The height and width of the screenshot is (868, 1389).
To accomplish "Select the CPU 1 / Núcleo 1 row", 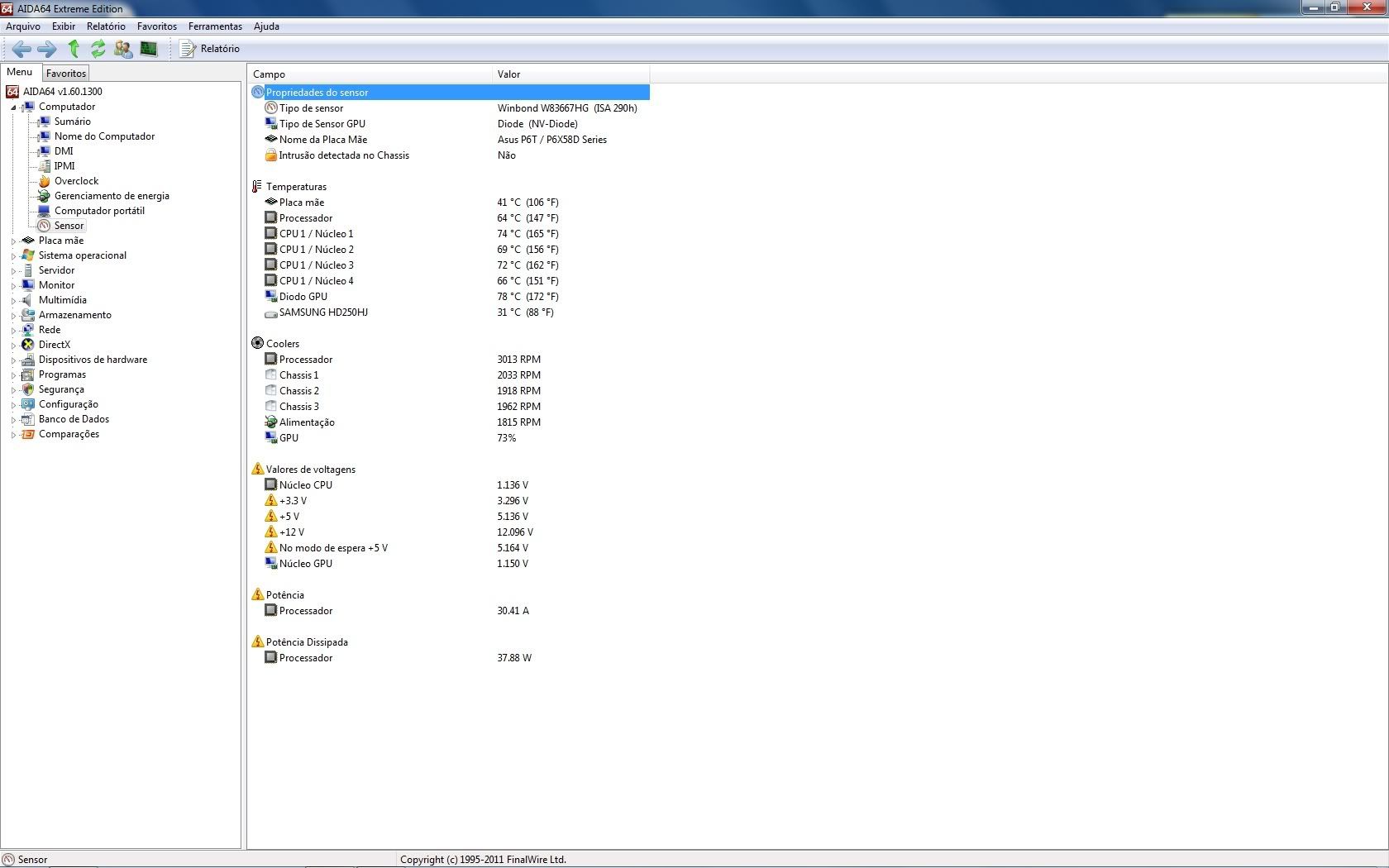I will 450,234.
